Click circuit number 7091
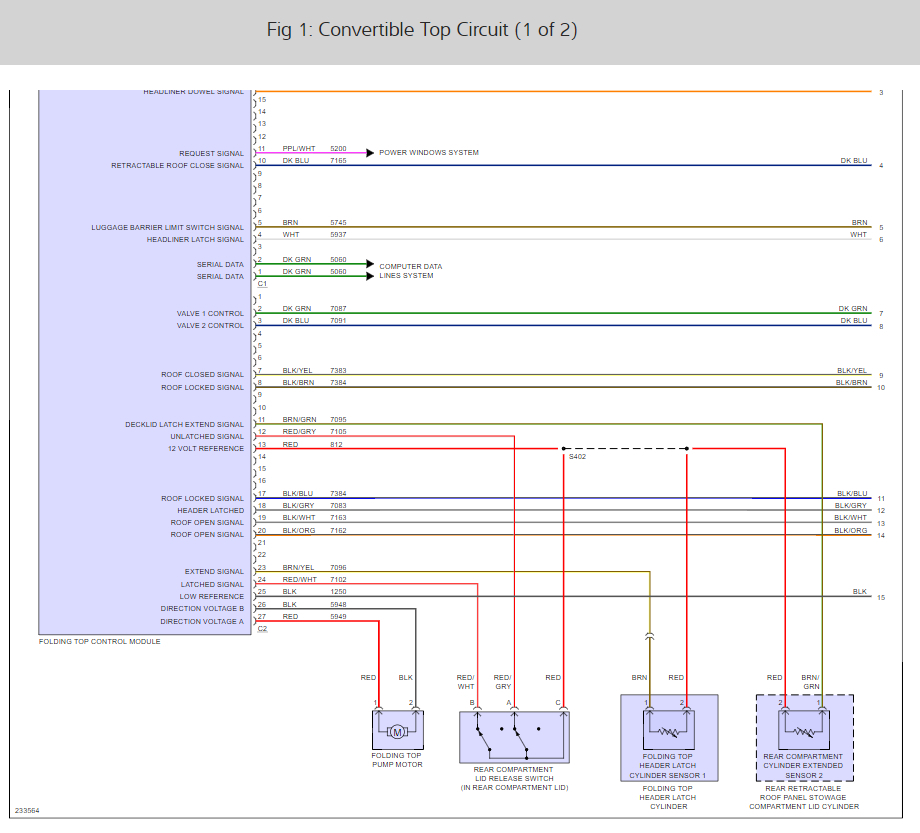 click(339, 321)
